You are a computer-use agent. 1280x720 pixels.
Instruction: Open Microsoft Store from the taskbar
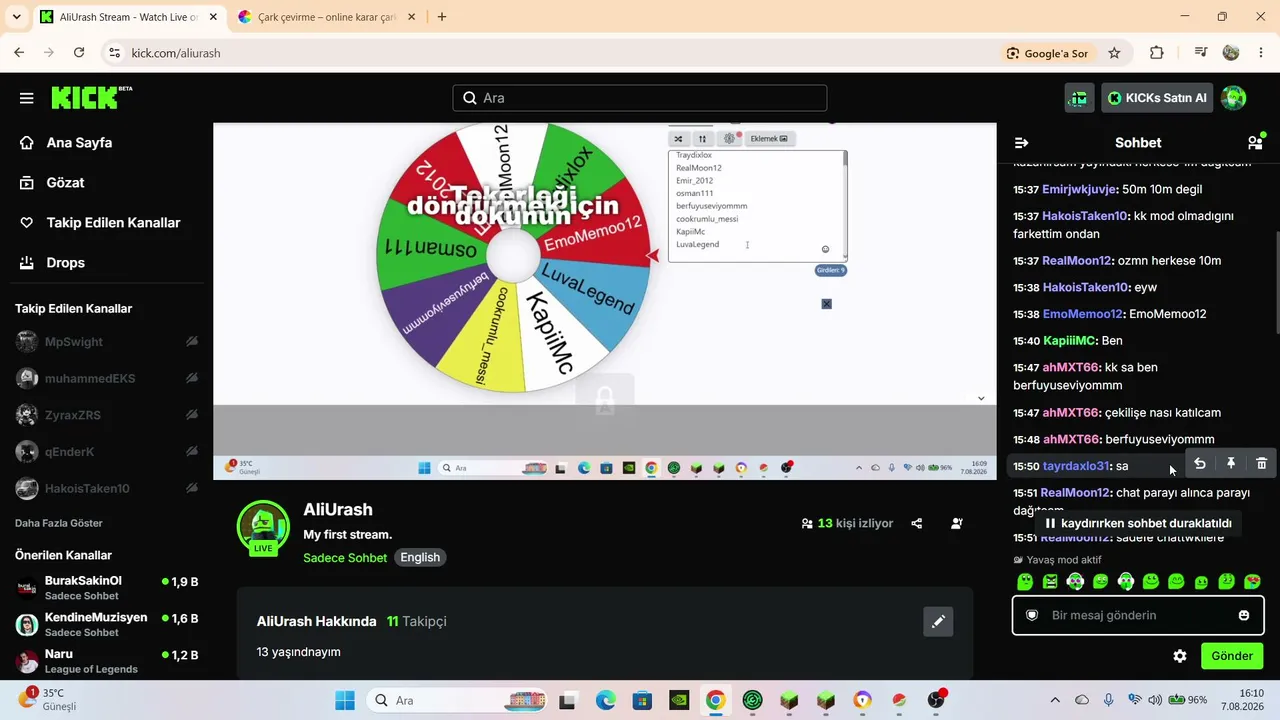642,700
